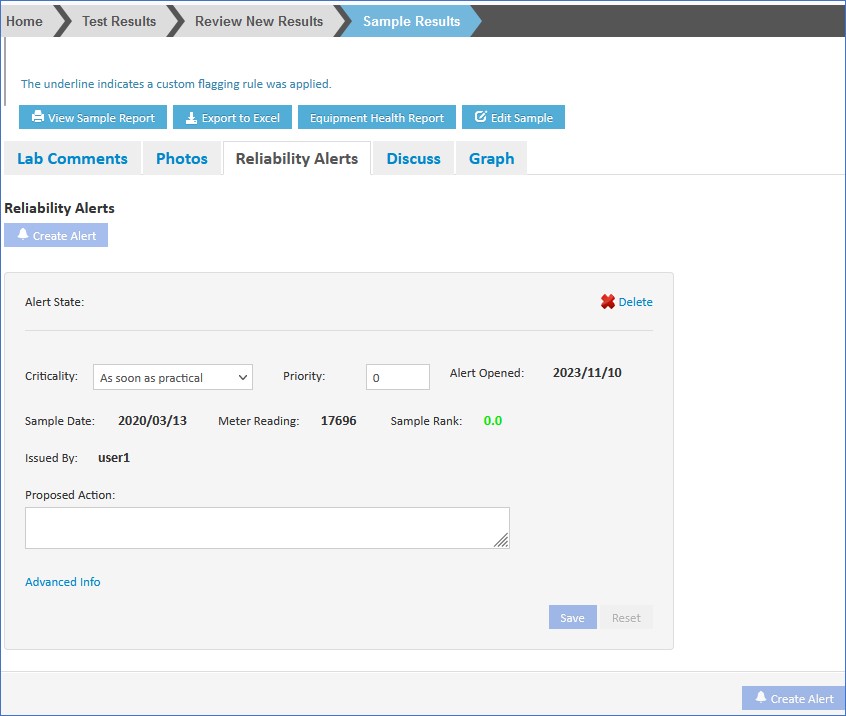This screenshot has width=846, height=716.
Task: Navigate to Home in the breadcrumb
Action: click(25, 21)
